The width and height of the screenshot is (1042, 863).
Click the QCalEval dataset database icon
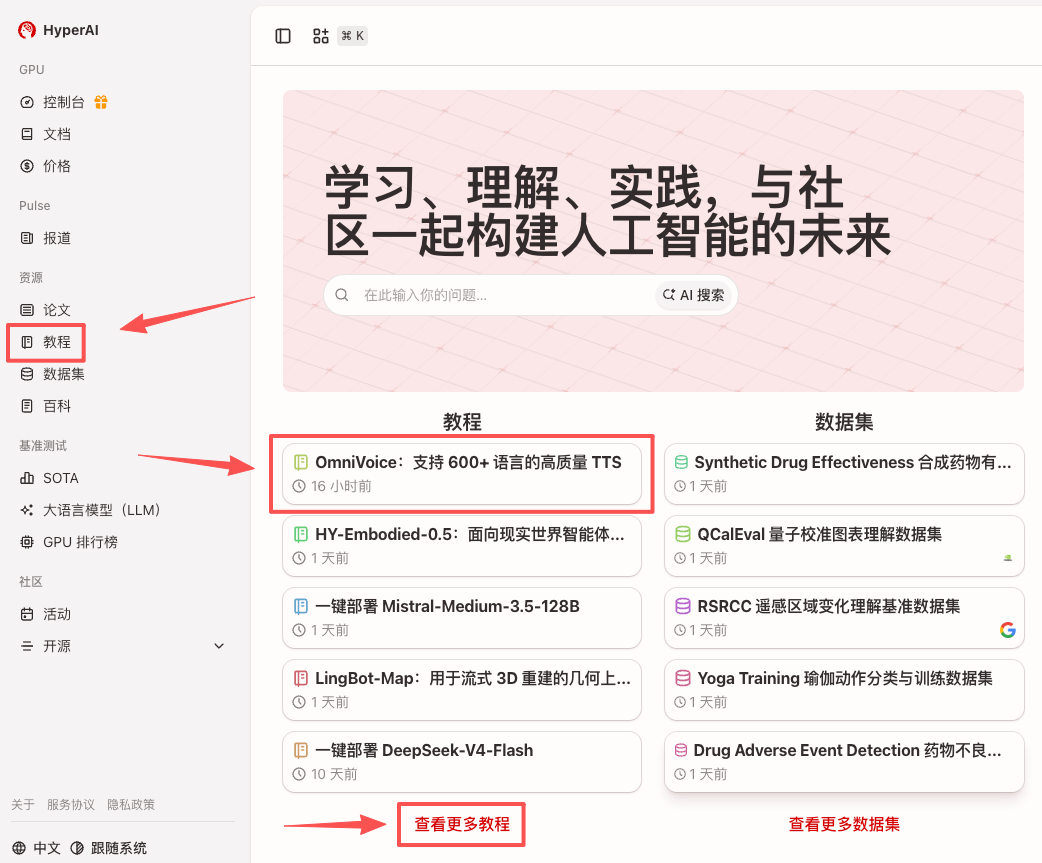(682, 534)
